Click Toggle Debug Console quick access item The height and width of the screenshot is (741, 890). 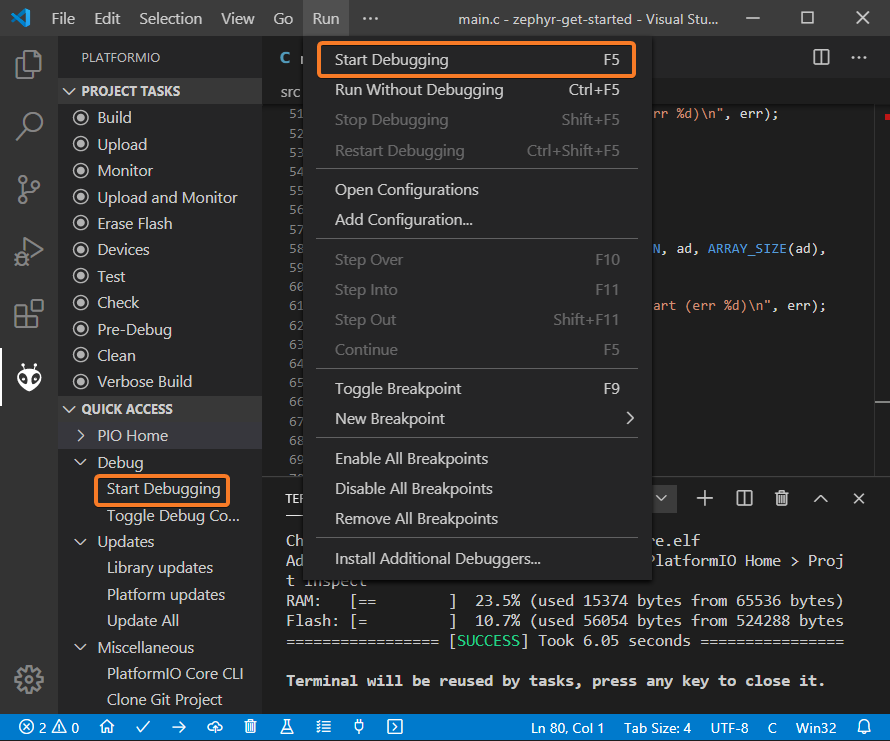pyautogui.click(x=173, y=516)
